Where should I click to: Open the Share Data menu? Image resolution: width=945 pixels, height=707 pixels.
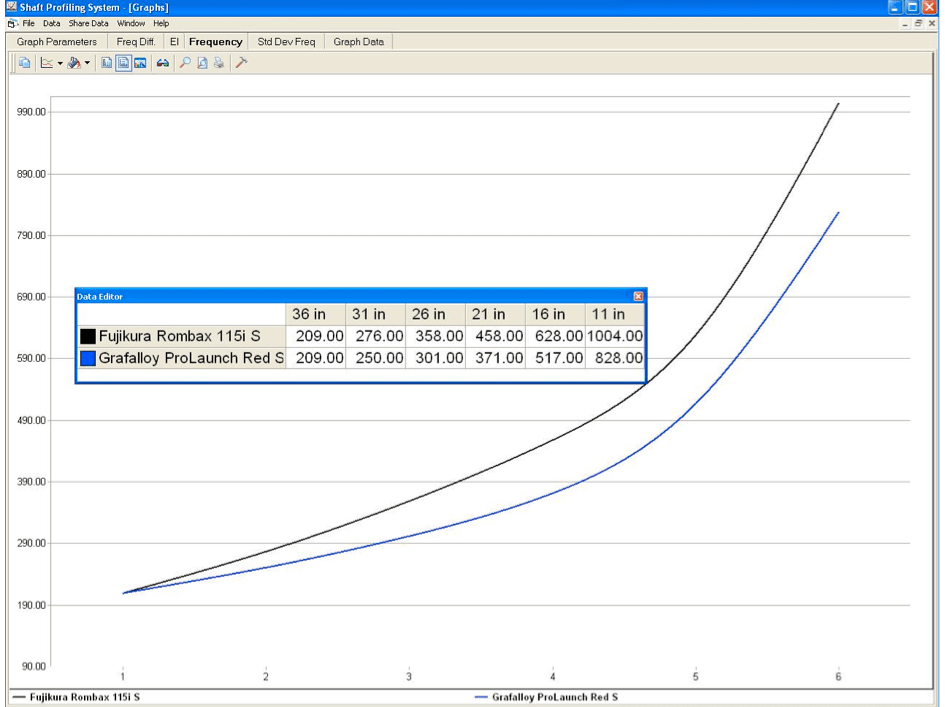88,23
